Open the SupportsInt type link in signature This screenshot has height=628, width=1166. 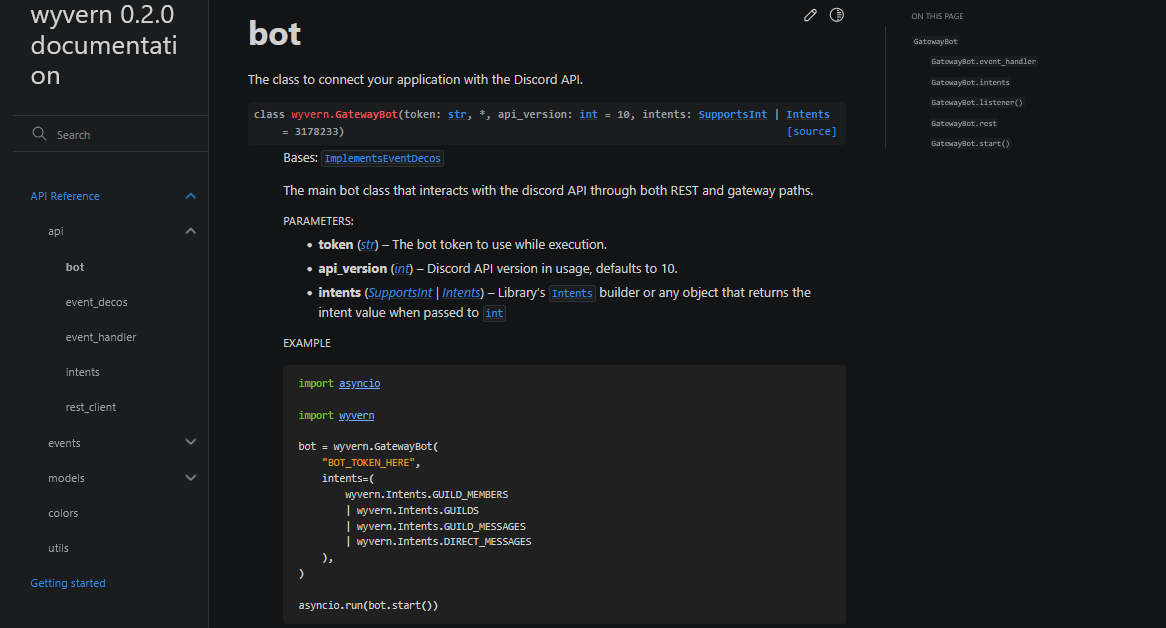[732, 114]
